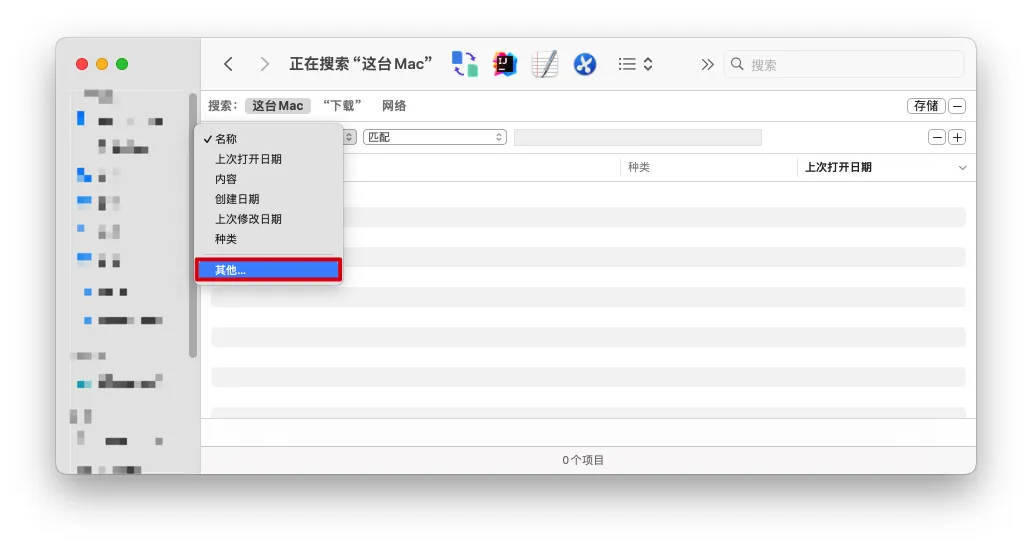Switch search scope to 网络
This screenshot has height=548, width=1032.
(x=394, y=106)
